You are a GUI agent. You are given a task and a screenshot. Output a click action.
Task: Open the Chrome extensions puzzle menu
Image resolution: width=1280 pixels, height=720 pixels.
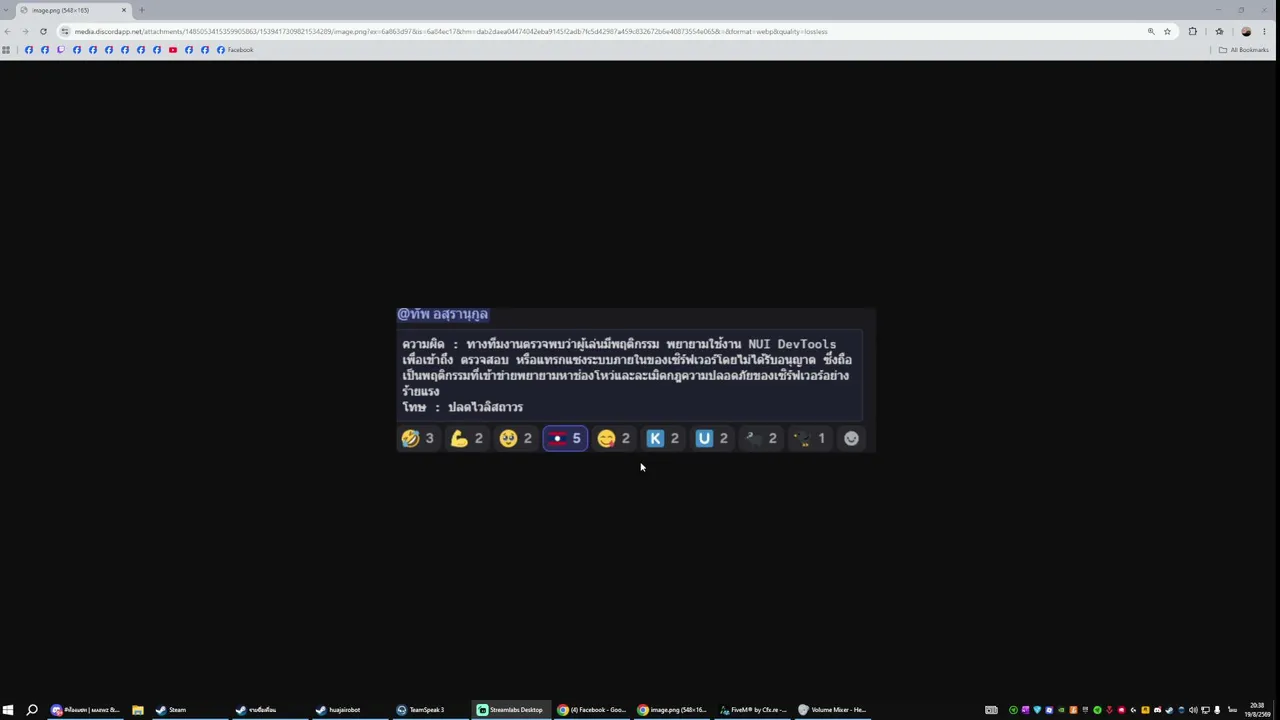1192,31
